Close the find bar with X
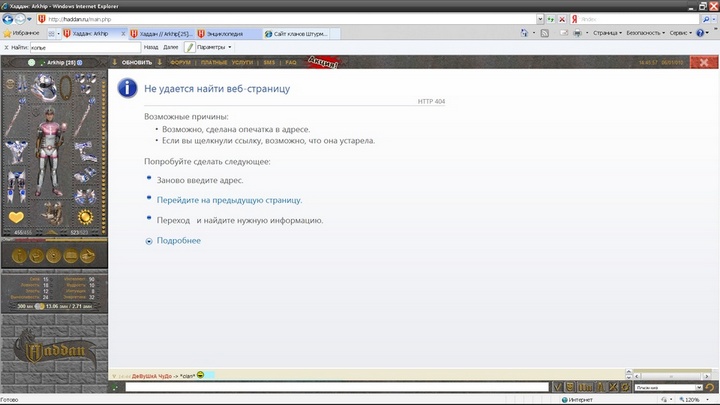The width and height of the screenshot is (720, 405). click(6, 47)
